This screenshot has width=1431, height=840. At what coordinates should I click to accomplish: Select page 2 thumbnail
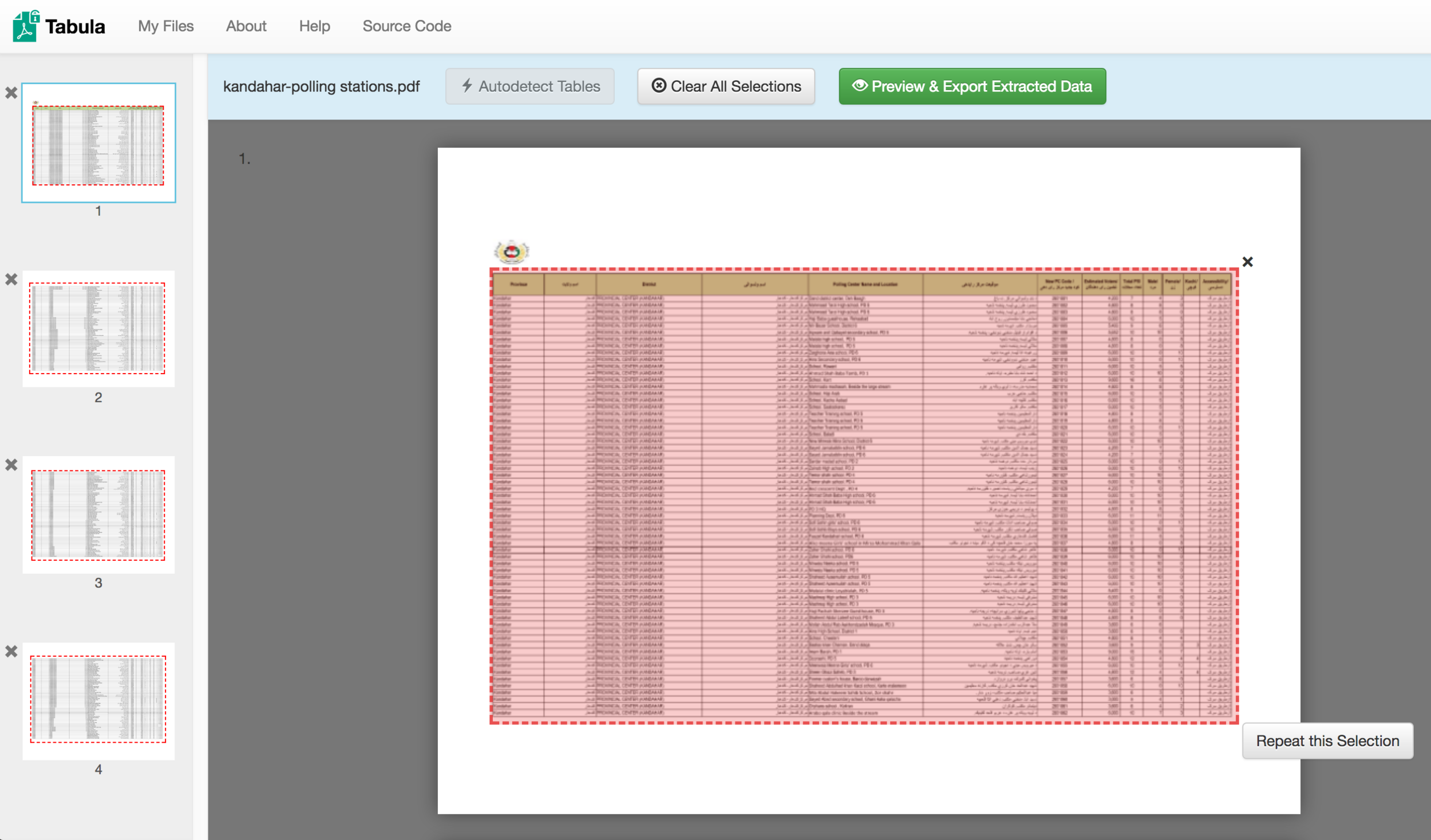coord(98,328)
